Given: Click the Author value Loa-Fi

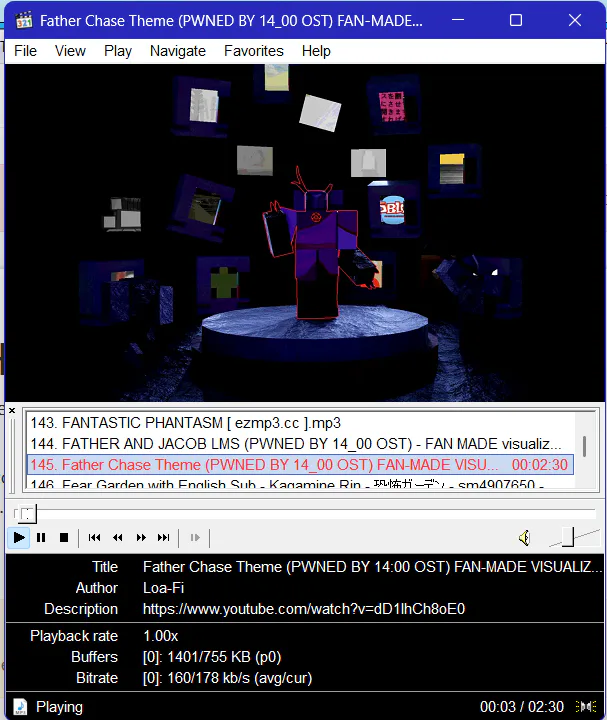Looking at the screenshot, I should click(163, 588).
